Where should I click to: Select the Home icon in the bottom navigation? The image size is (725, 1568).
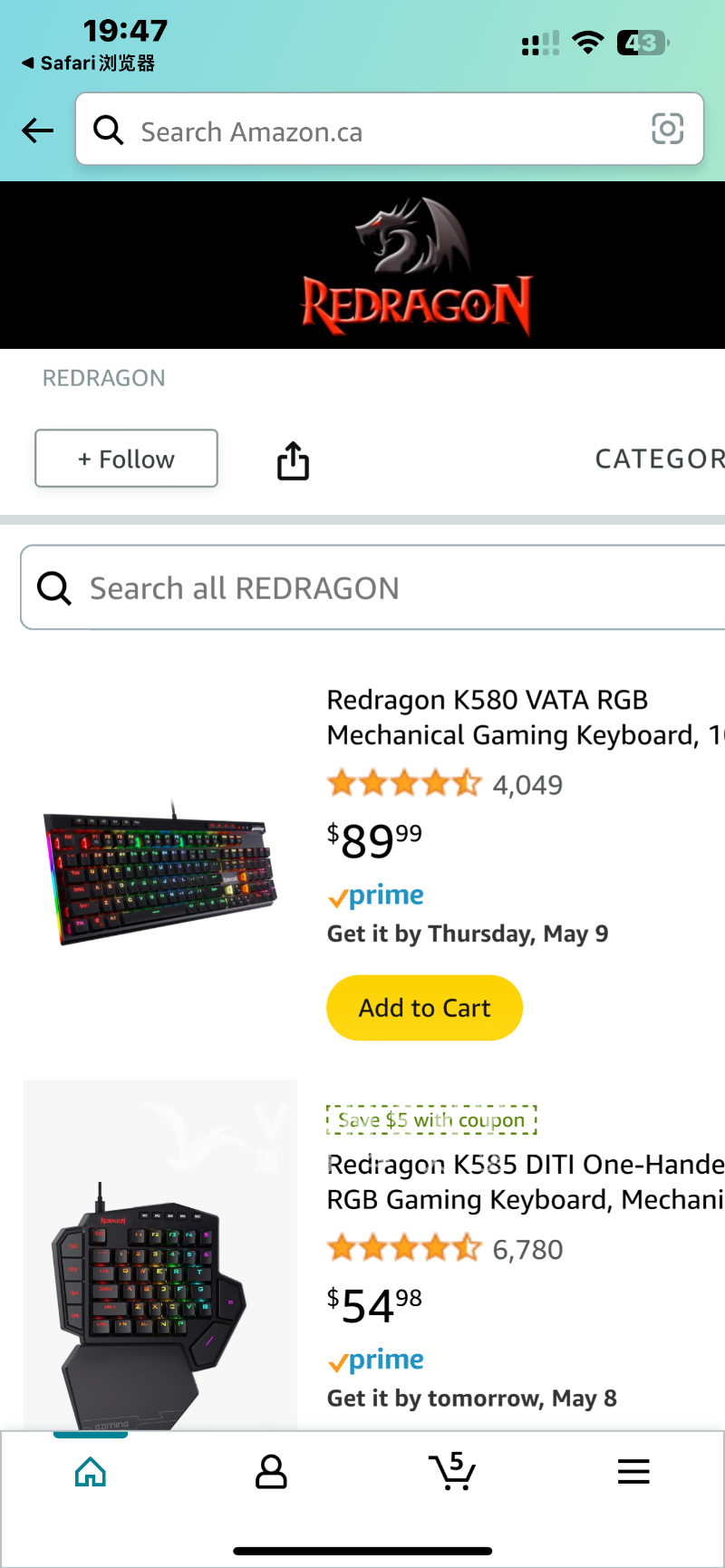(x=90, y=1471)
